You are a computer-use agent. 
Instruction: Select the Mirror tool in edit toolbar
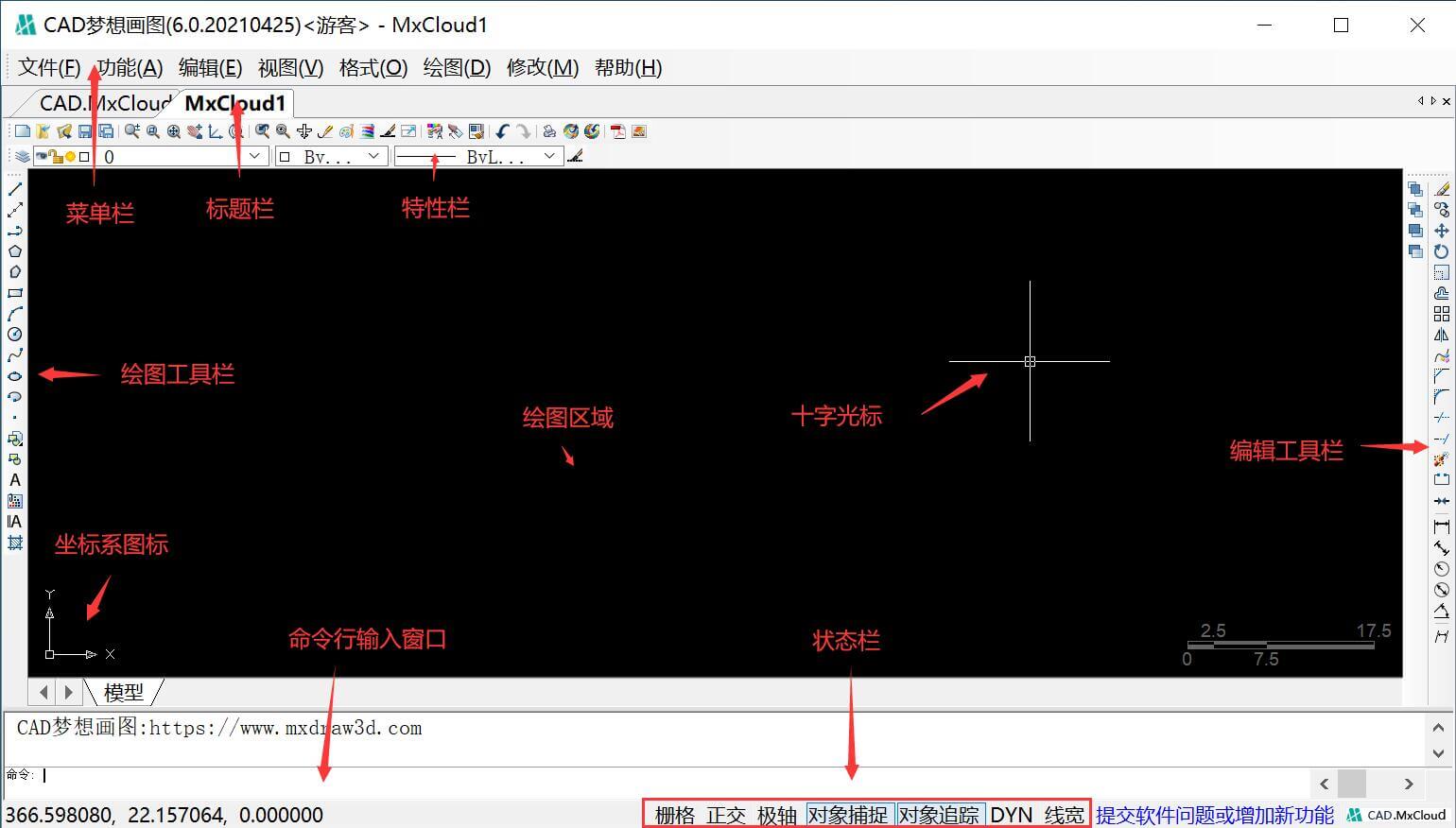[1442, 335]
